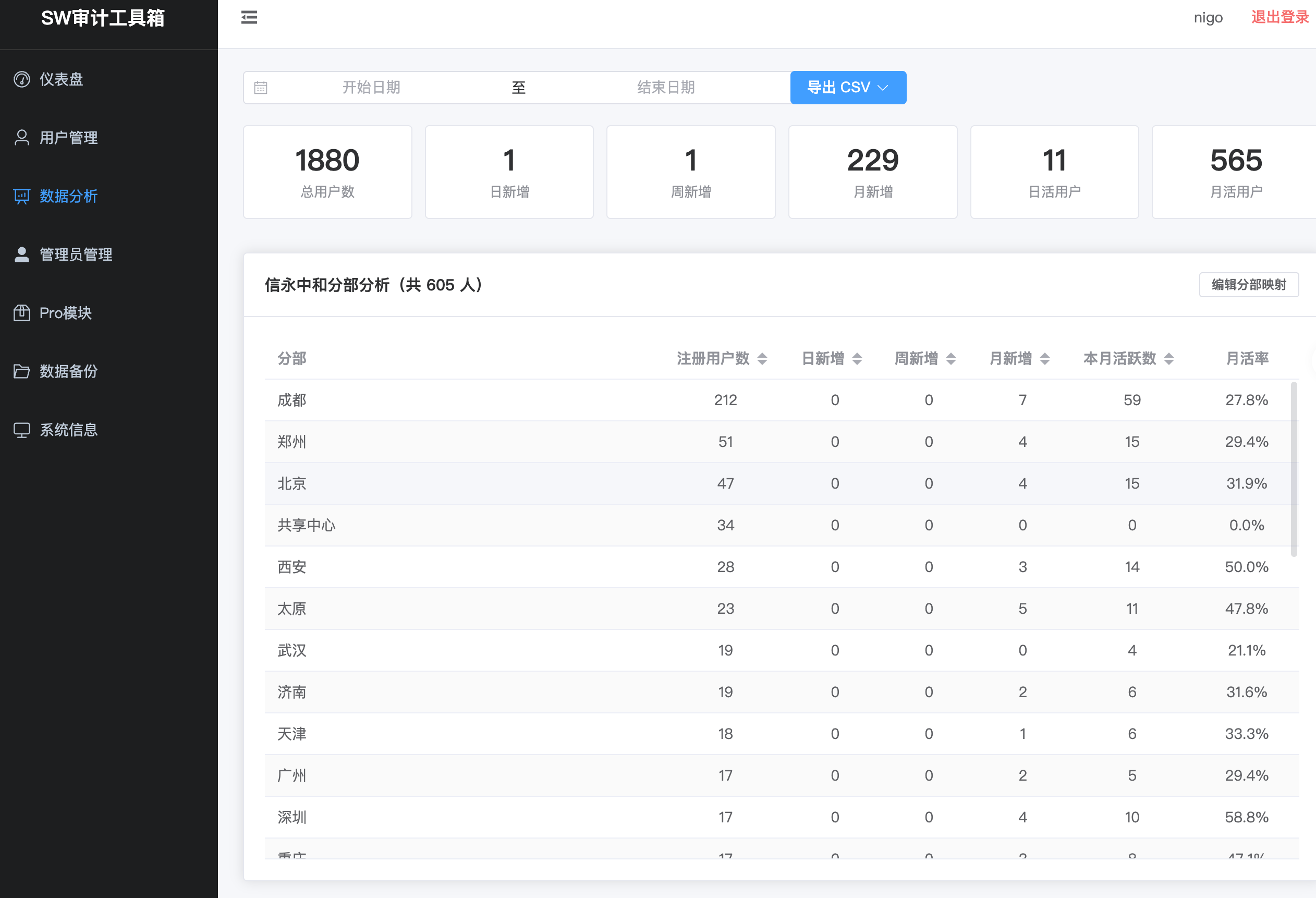Sort by 周新增 column arrows
The width and height of the screenshot is (1316, 898).
click(951, 359)
